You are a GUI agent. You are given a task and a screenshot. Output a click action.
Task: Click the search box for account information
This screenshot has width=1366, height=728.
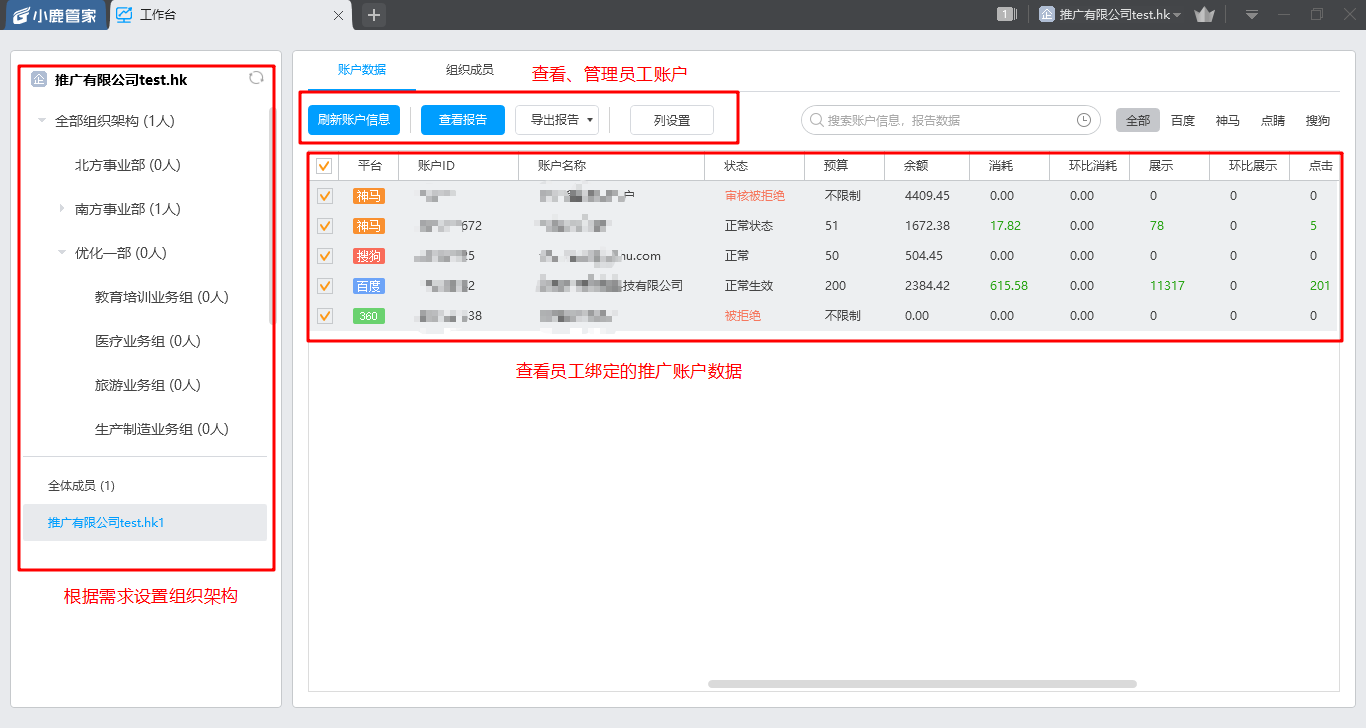pos(950,120)
